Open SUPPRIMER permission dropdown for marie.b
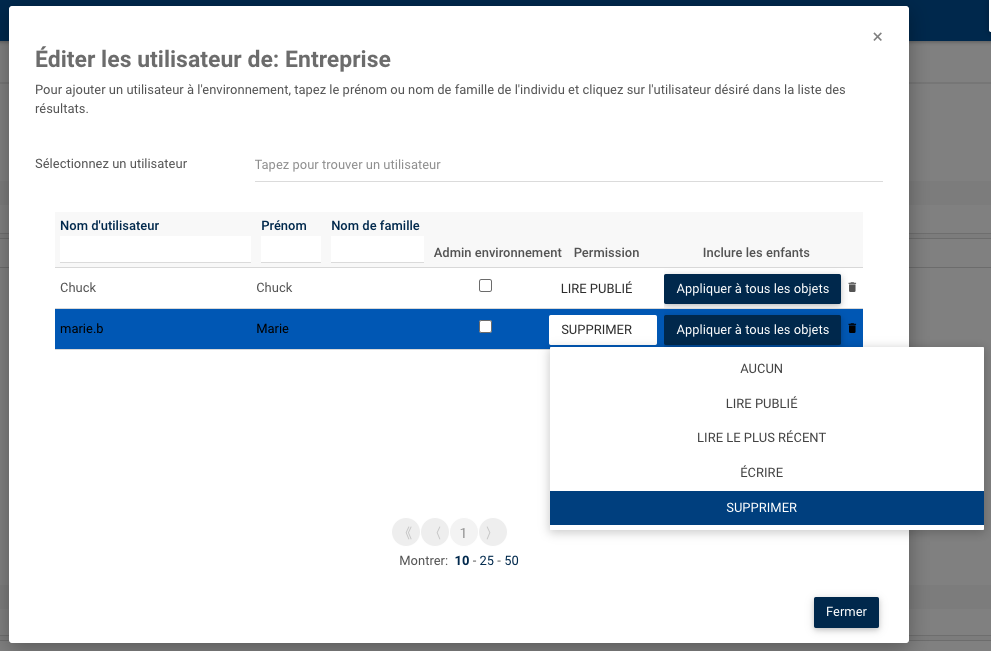Screen dimensions: 991x651 click(602, 330)
